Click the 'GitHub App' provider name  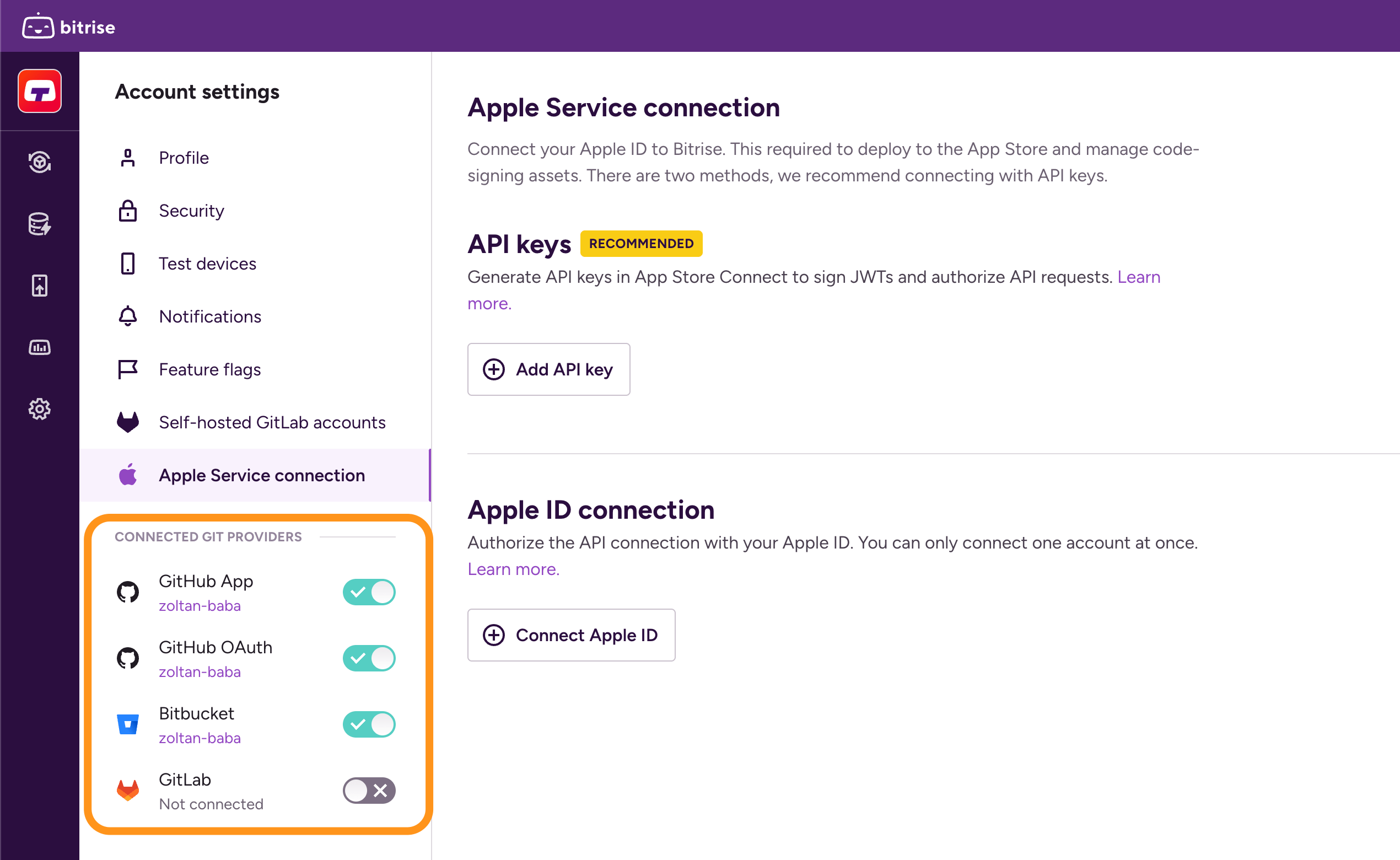point(206,581)
